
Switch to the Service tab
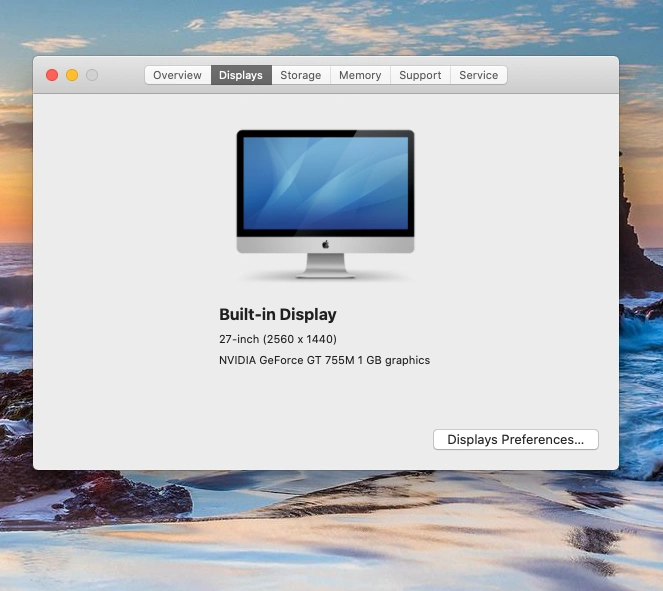(x=479, y=75)
